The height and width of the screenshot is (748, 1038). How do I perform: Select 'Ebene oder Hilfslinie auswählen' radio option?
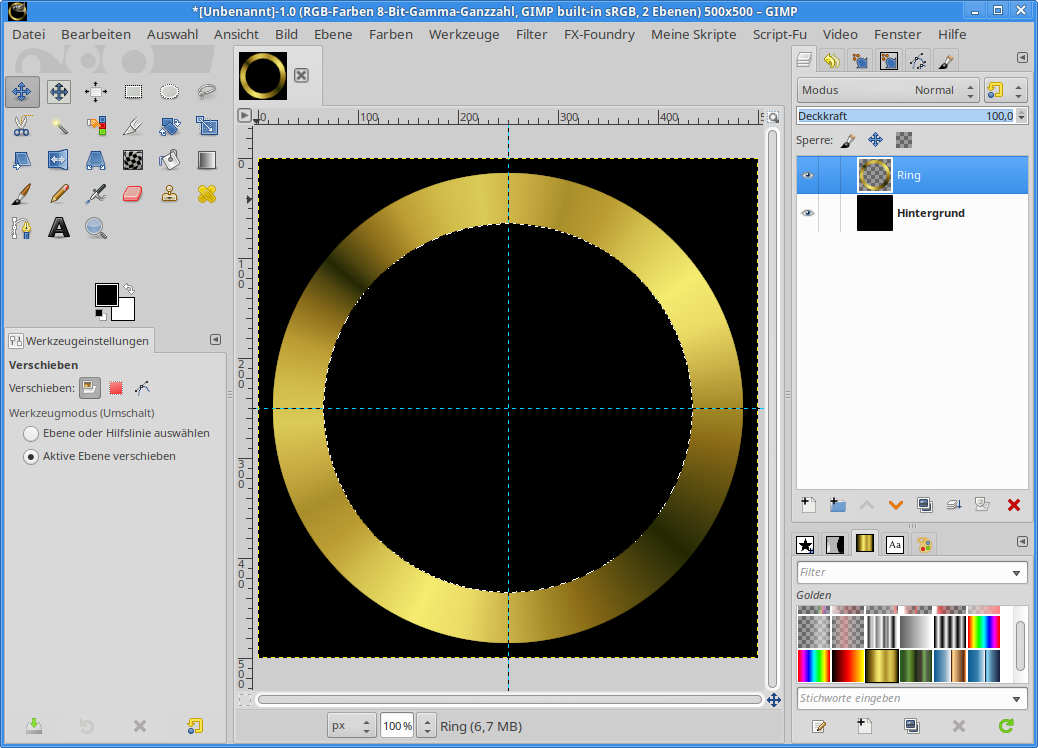tap(32, 434)
